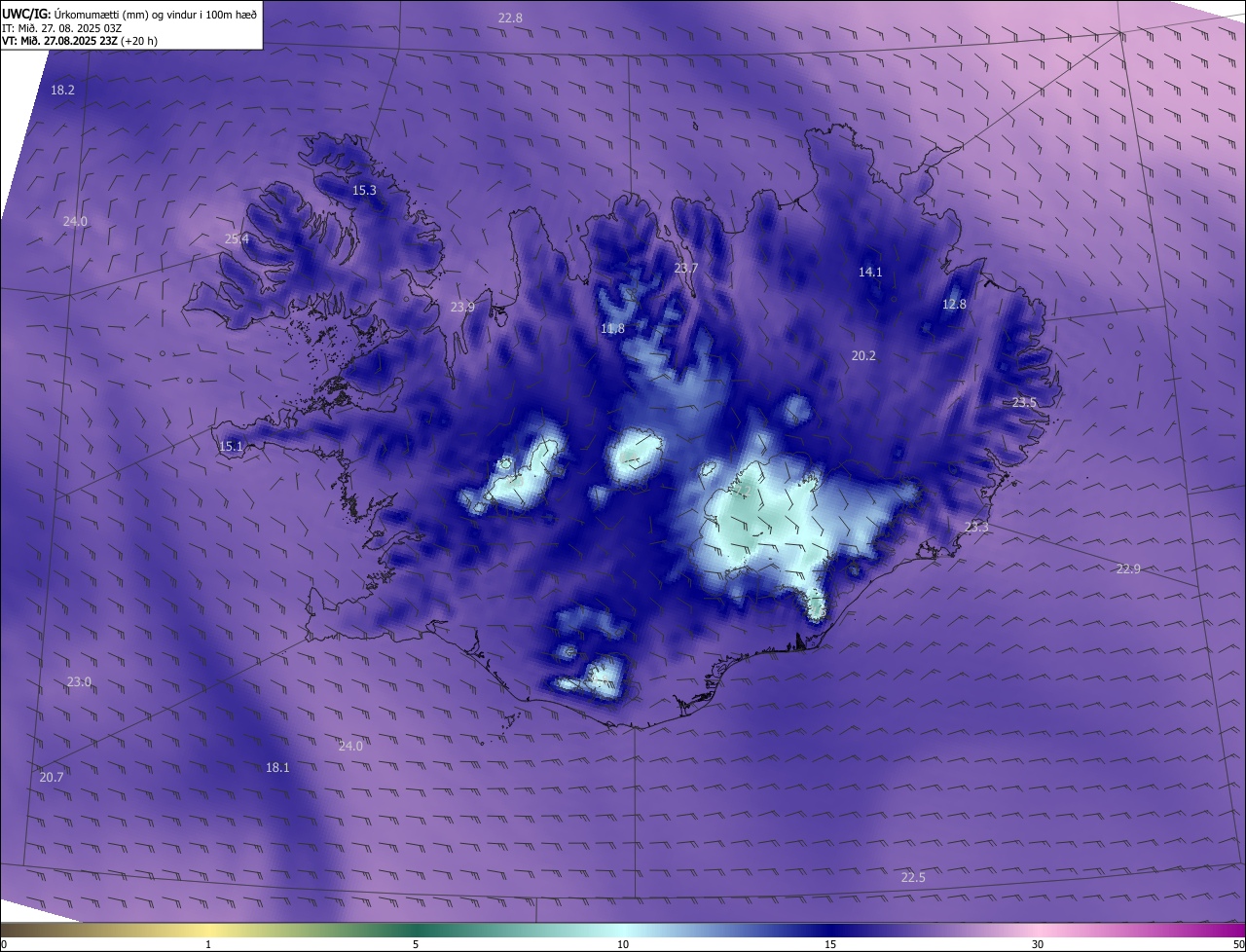Click the color scale tick labeled 10
Screen dimensions: 1246x952
[623, 944]
